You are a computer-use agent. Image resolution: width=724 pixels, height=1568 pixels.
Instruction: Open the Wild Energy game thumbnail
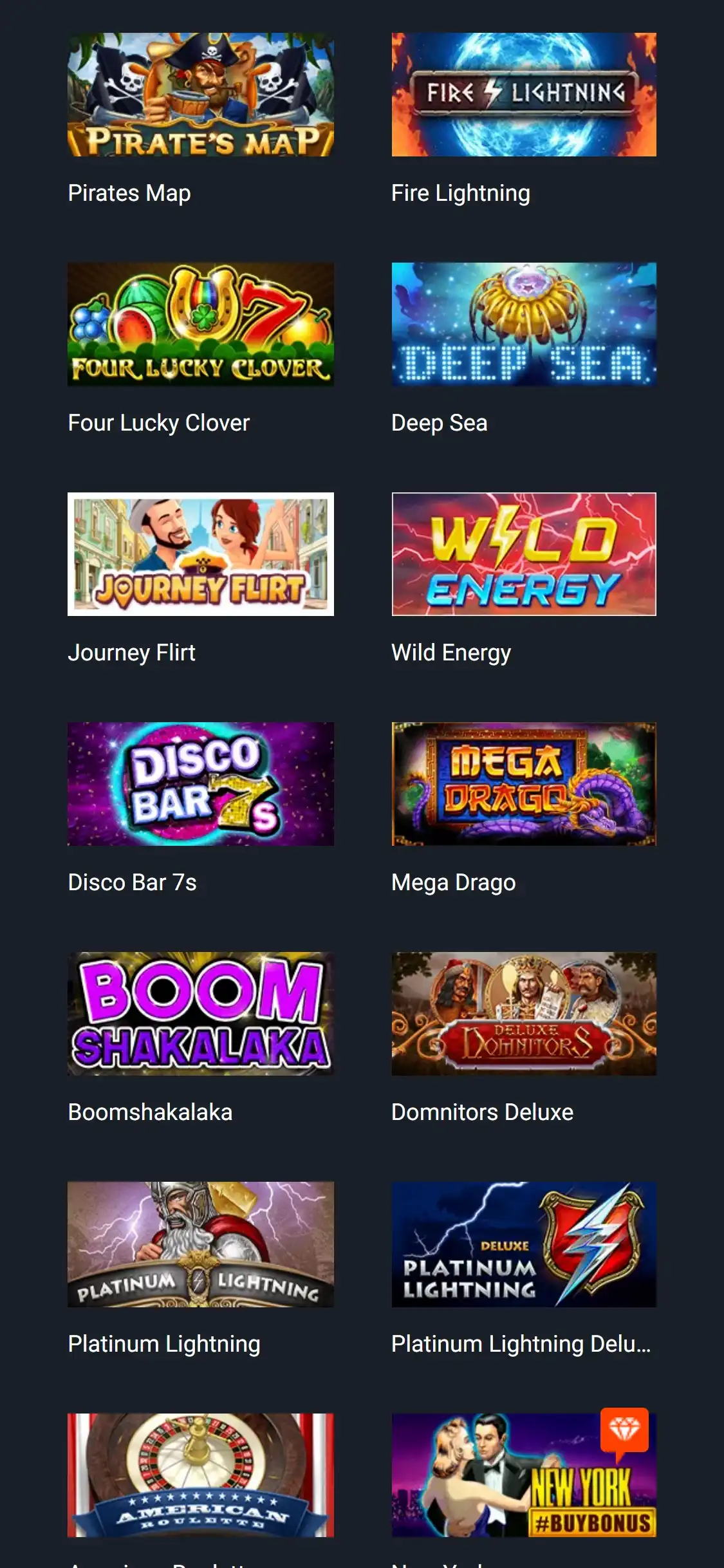(x=524, y=554)
